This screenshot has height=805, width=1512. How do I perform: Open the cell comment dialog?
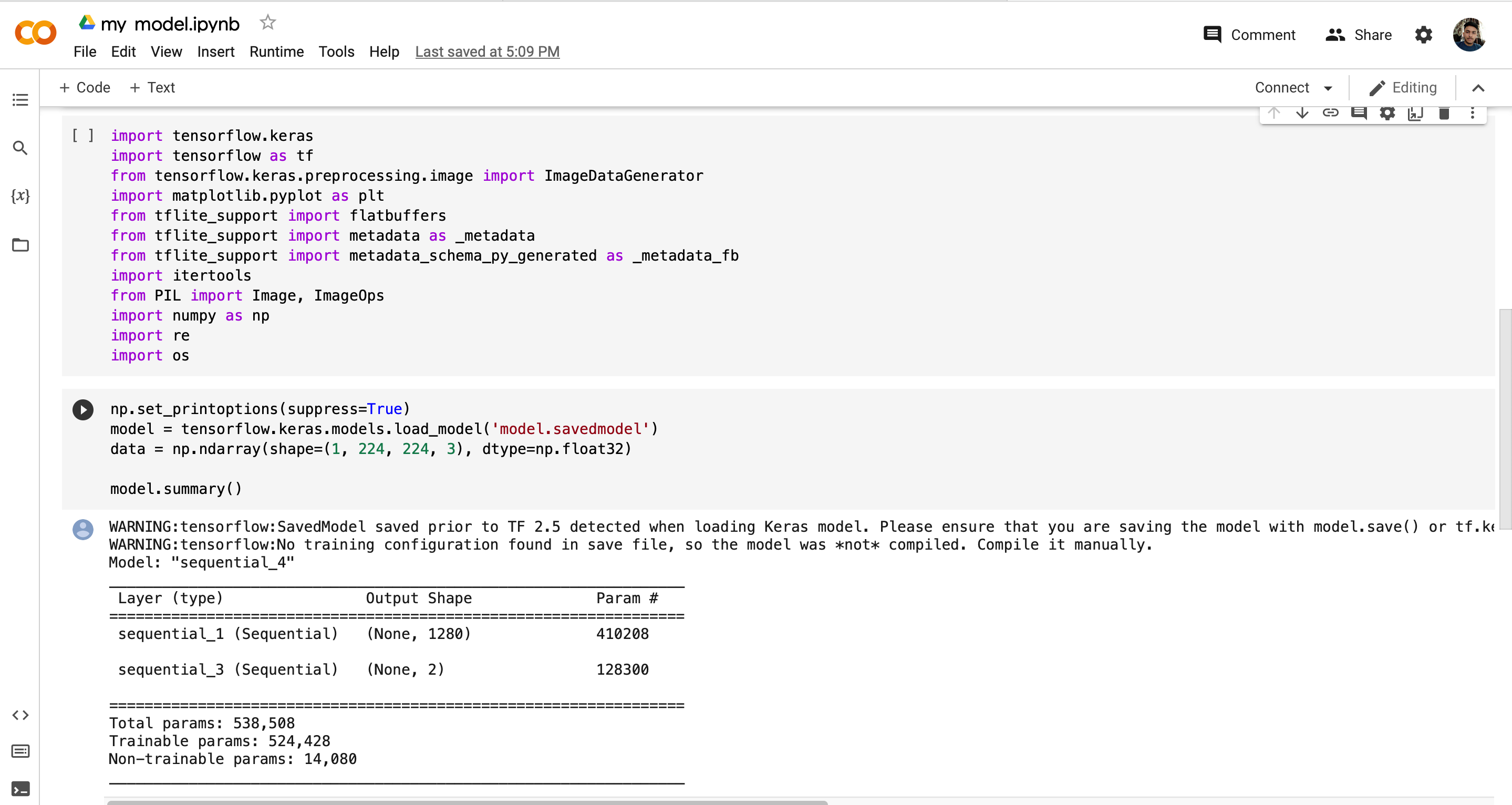(1360, 113)
